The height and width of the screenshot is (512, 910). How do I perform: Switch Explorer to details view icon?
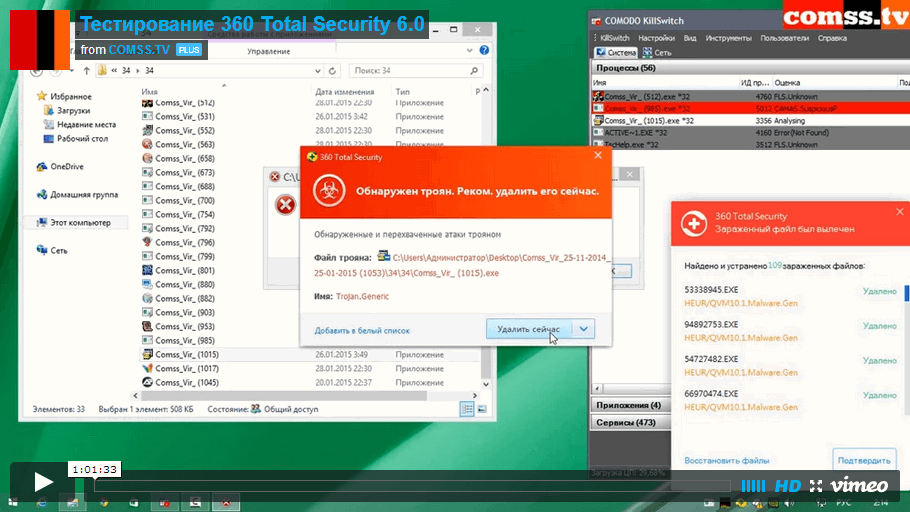[467, 409]
